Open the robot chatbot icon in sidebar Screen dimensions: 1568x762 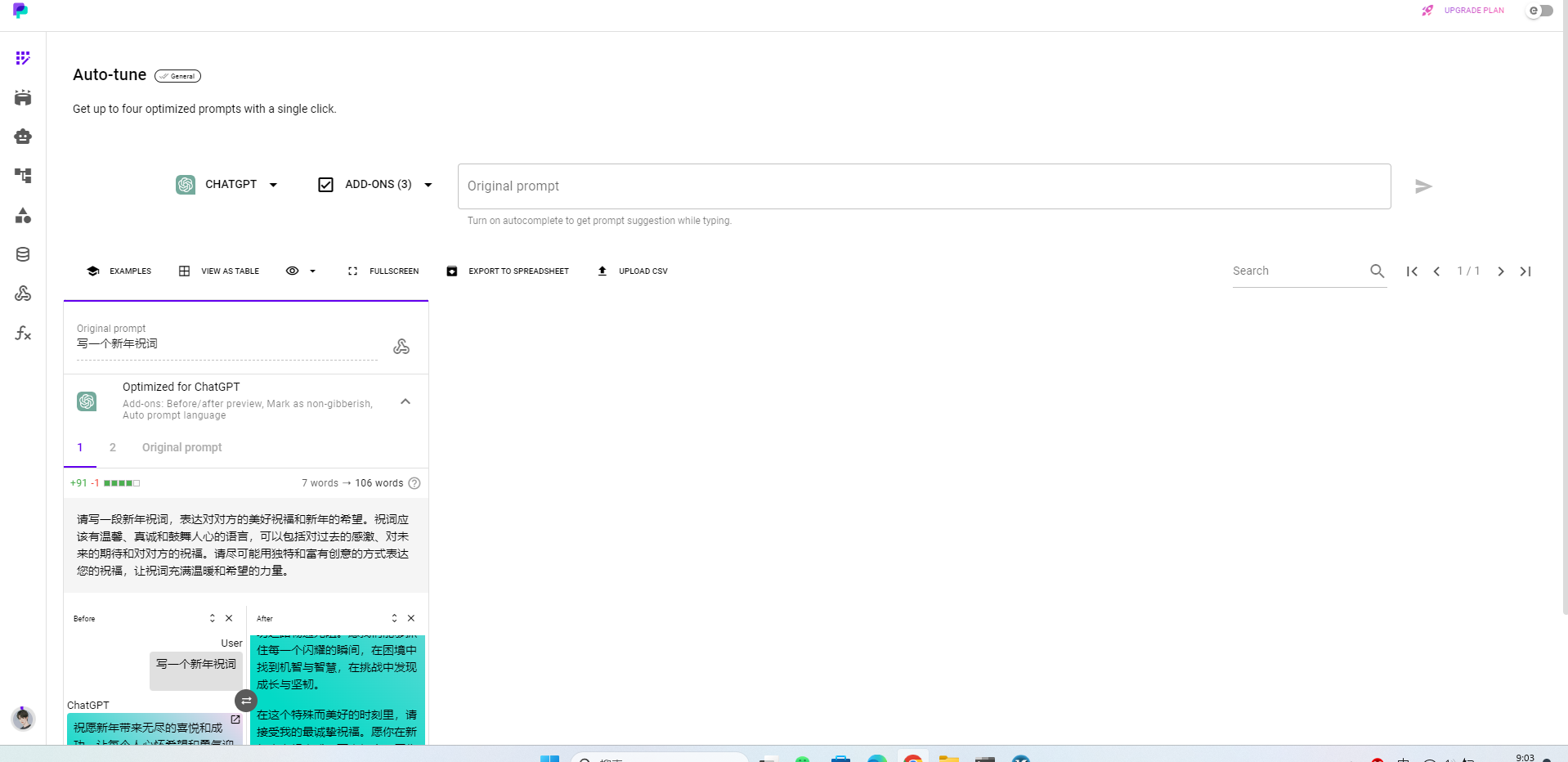(23, 137)
